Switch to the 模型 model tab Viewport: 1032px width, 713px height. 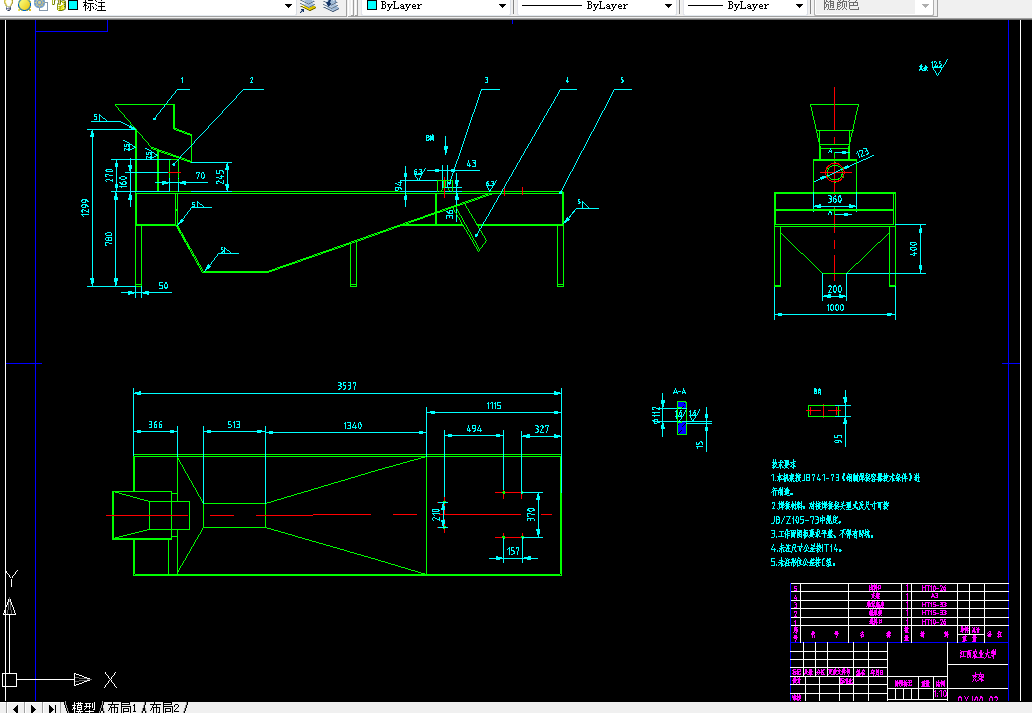84,707
